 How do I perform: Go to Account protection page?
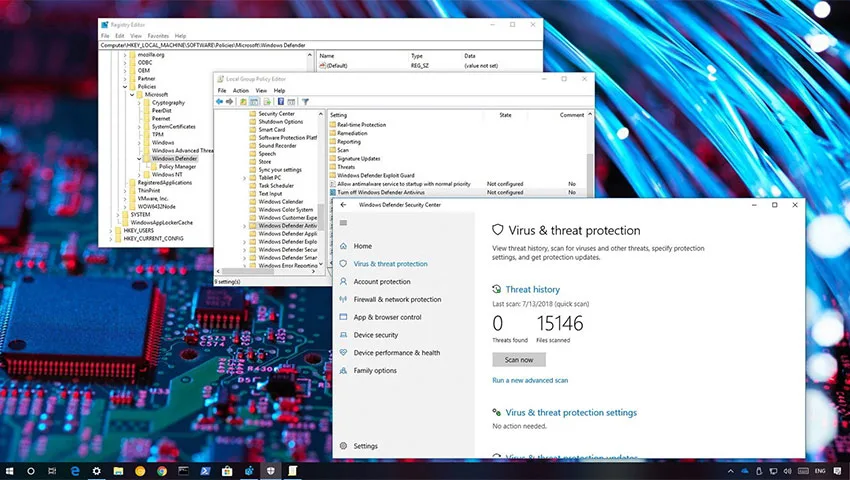(x=382, y=281)
